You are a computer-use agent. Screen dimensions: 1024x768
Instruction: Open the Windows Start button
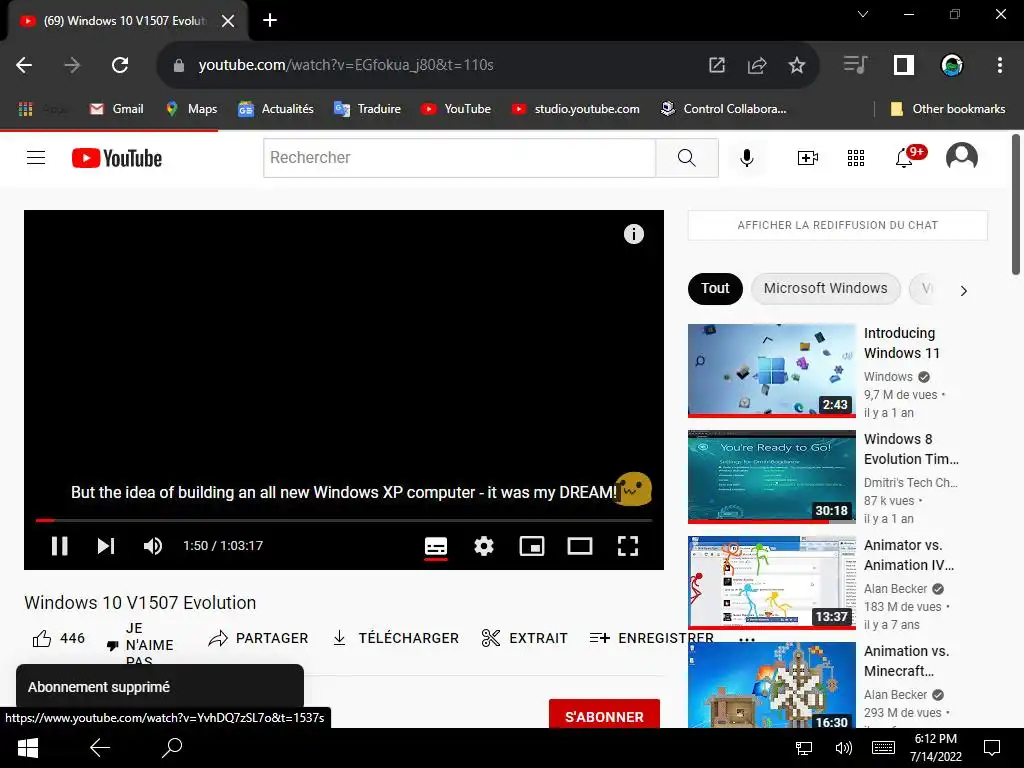click(x=27, y=748)
